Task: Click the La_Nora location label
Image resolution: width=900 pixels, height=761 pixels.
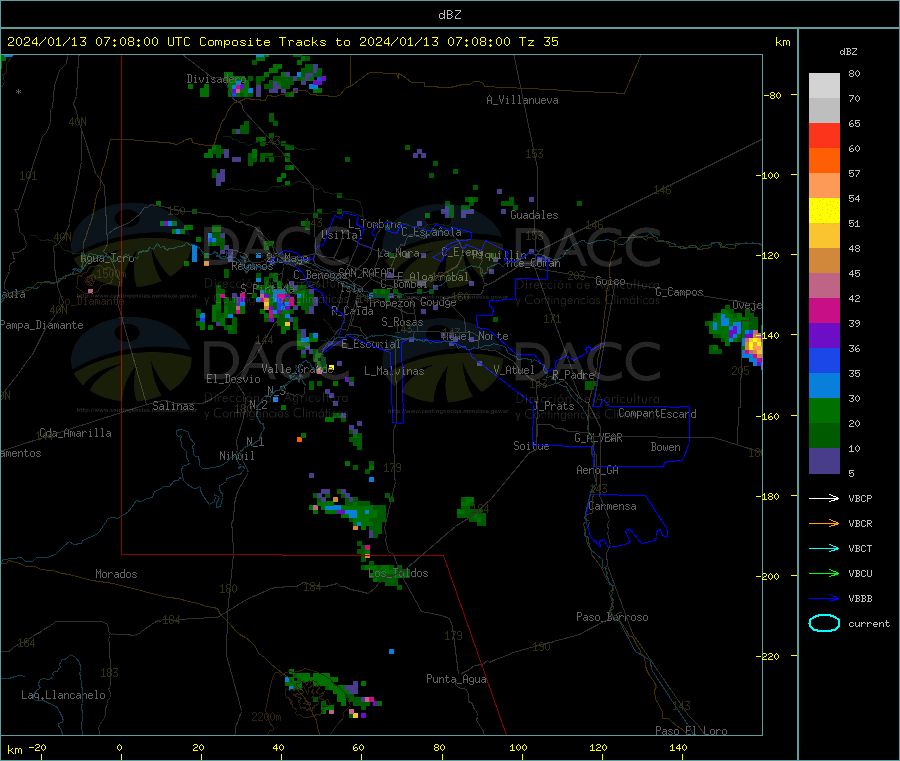Action: (398, 253)
